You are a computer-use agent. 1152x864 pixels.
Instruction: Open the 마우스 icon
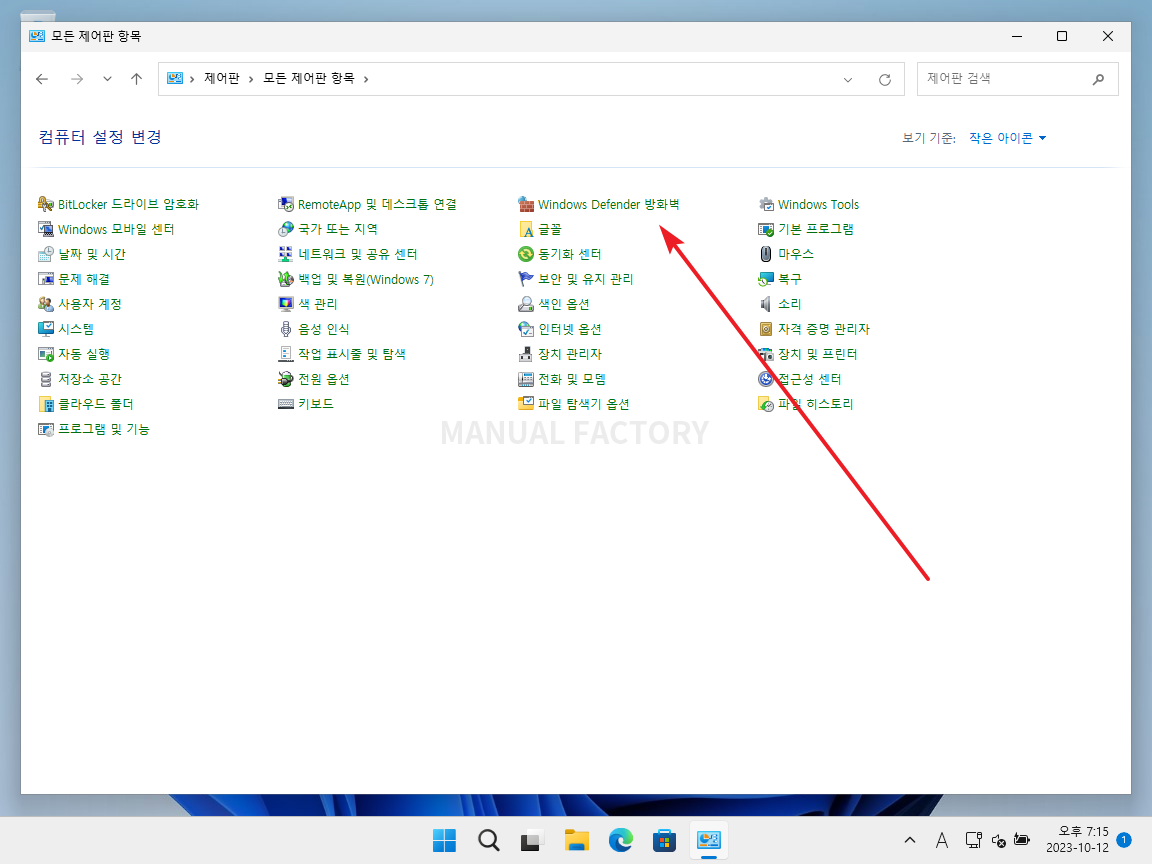pos(766,254)
